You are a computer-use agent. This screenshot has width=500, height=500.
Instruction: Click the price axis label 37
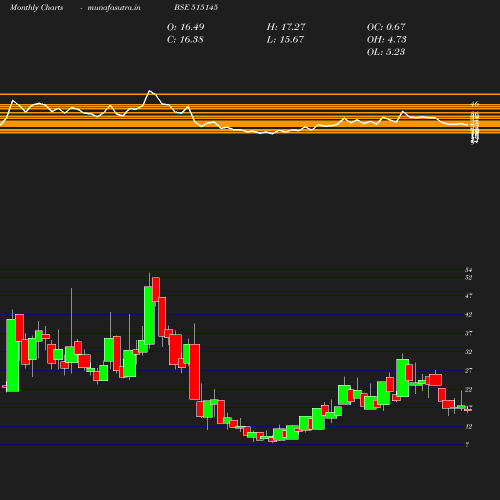(x=468, y=333)
